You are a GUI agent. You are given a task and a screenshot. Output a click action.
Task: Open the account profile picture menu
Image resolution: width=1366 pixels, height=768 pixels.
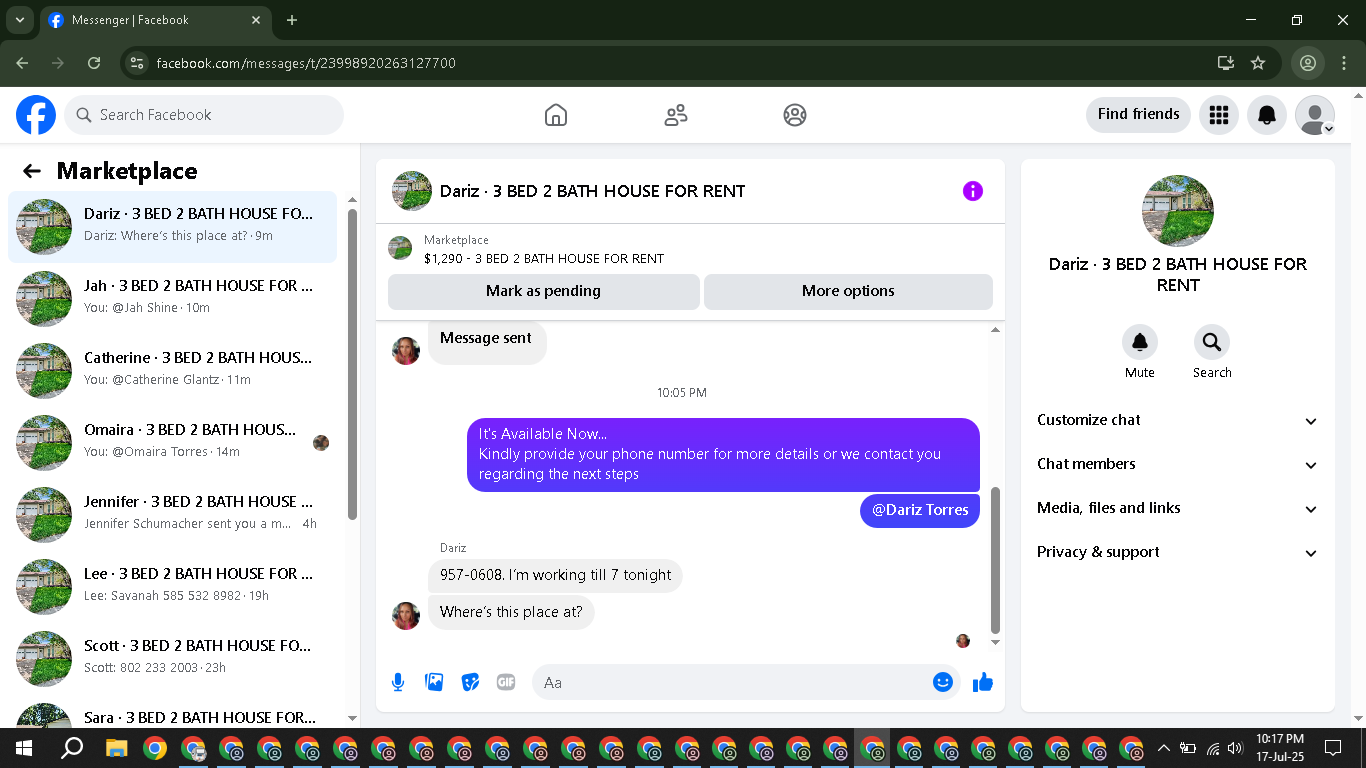tap(1315, 115)
